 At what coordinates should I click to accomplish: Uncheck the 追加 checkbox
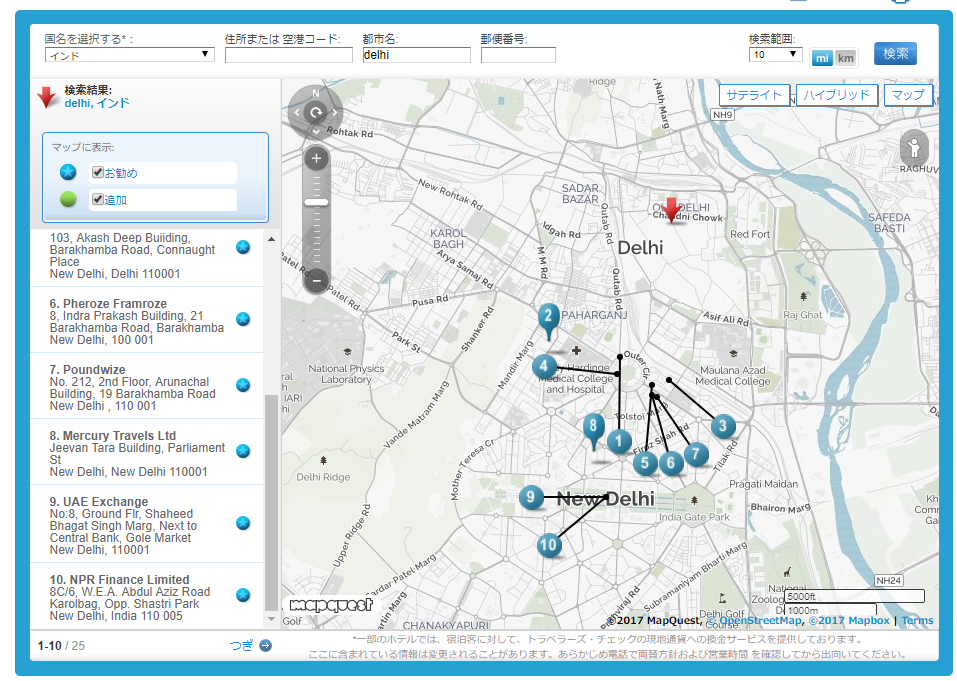(x=98, y=199)
